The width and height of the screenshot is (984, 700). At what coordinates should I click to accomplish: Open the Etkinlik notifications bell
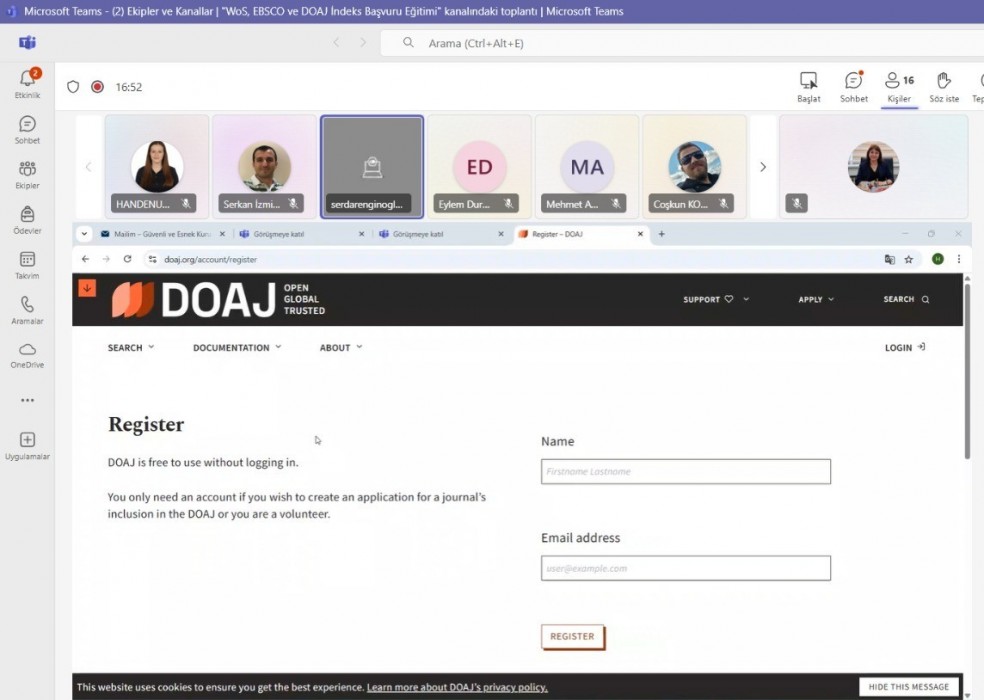click(27, 83)
